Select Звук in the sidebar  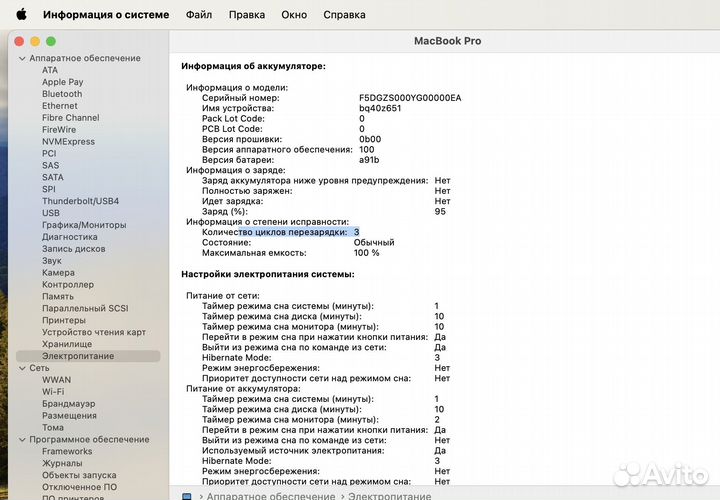[x=51, y=261]
